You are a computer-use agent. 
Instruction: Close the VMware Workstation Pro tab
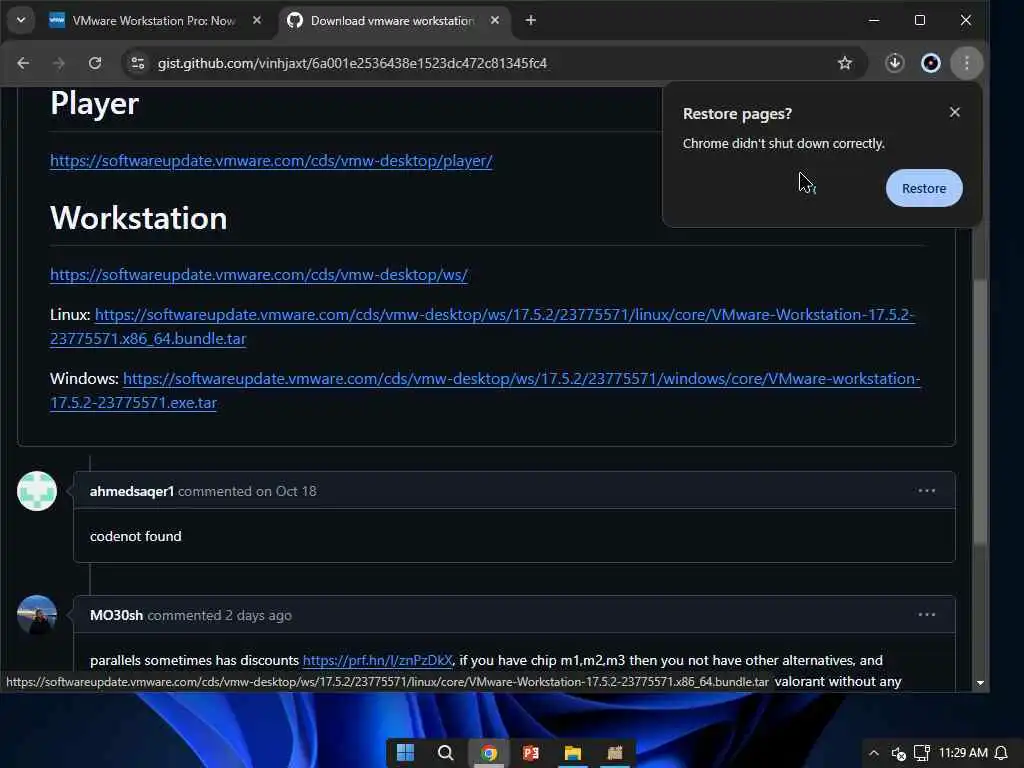(257, 20)
